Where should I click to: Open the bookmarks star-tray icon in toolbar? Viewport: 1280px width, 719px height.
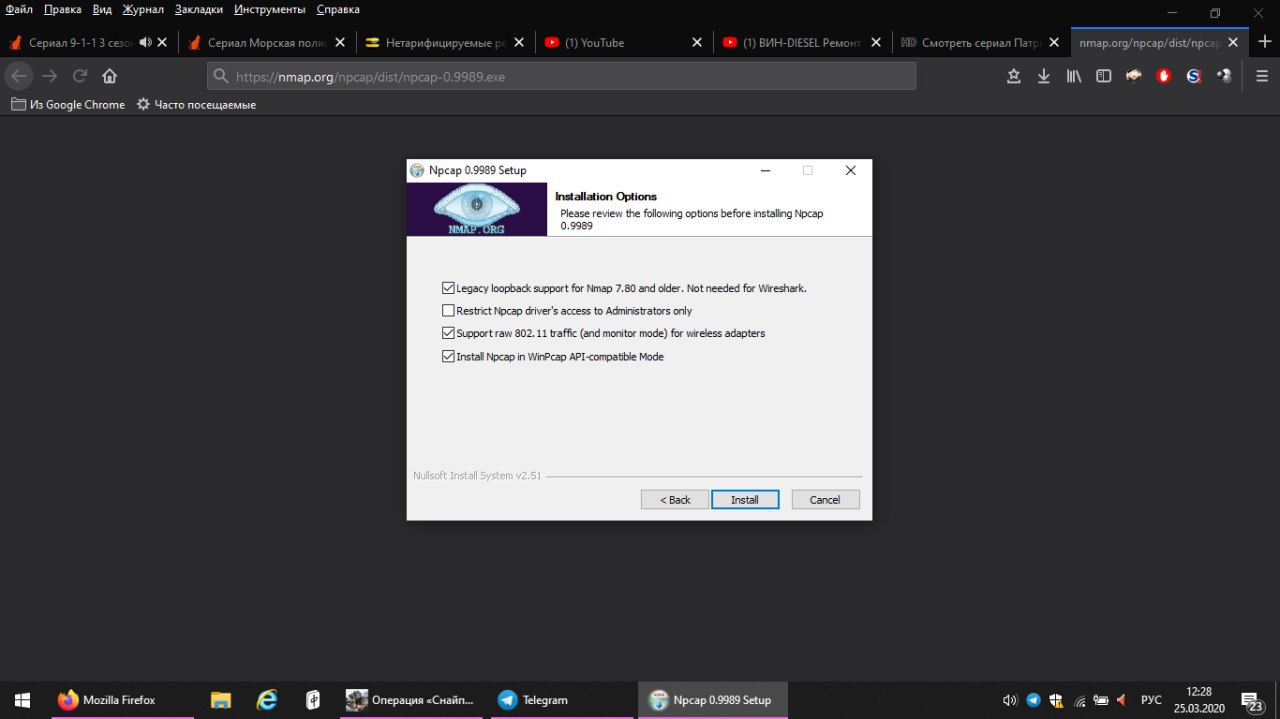pos(1014,76)
